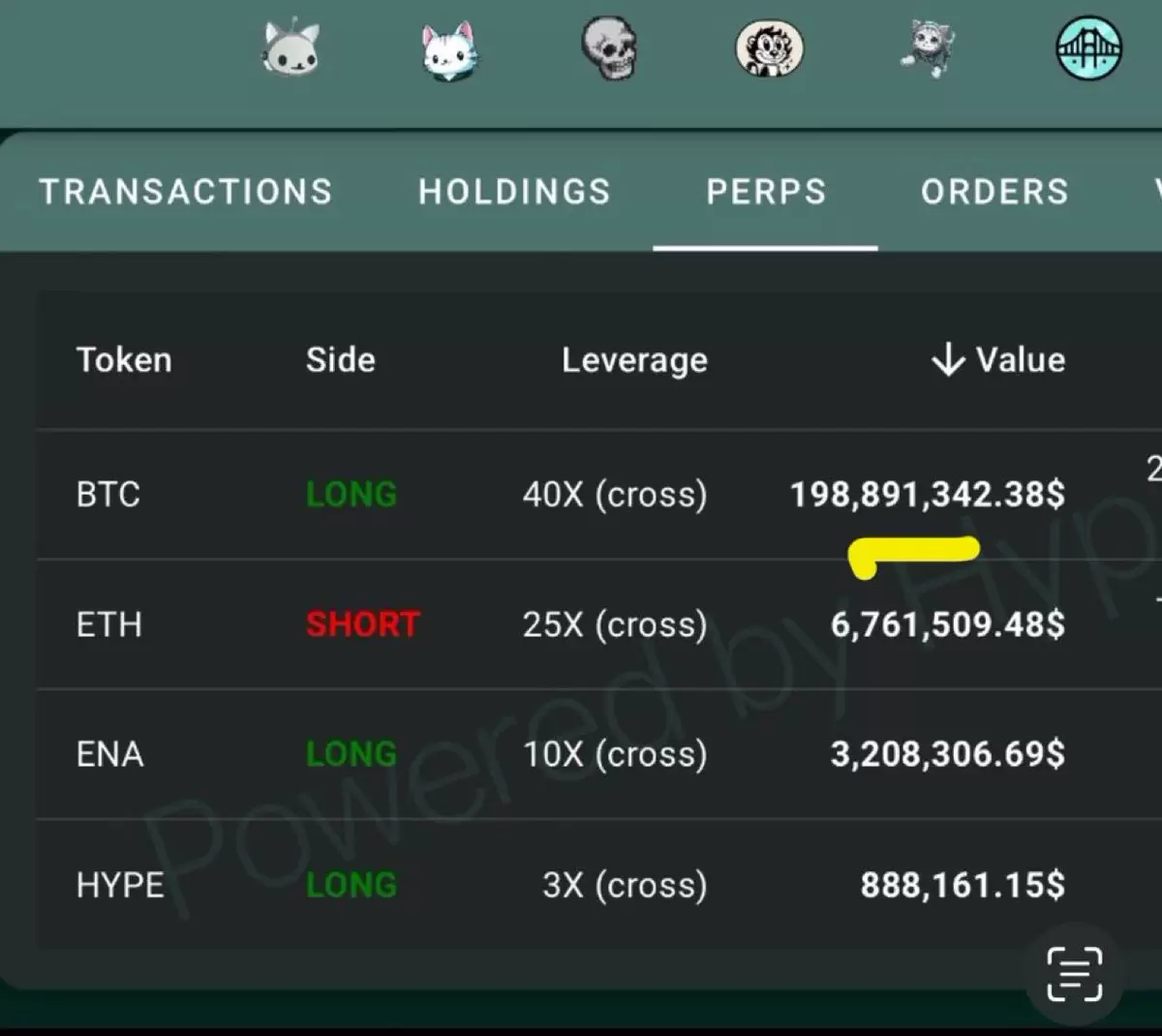
Task: Open the teal bridge avatar icon
Action: coord(1088,47)
